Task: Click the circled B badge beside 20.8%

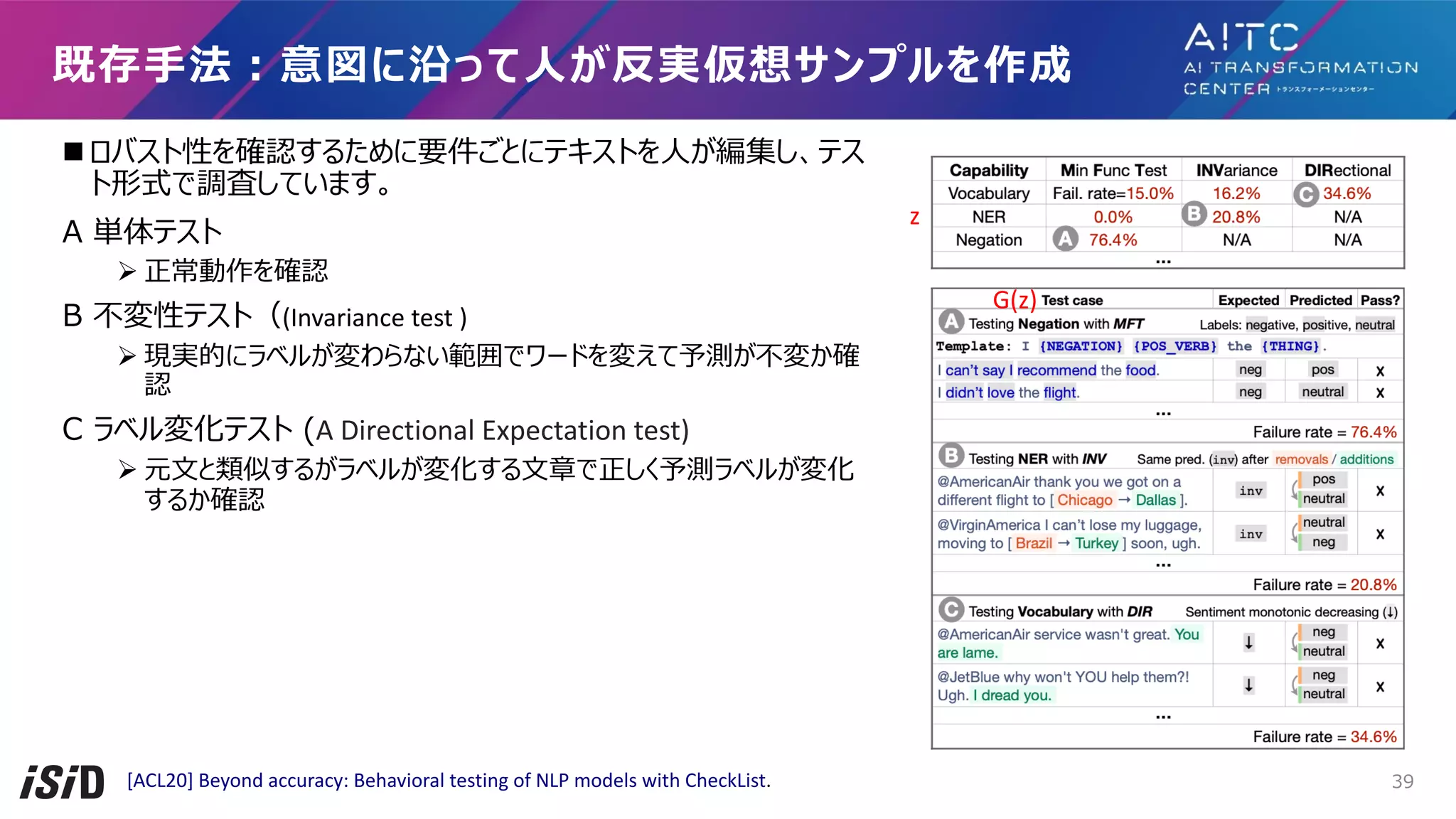Action: pos(1194,213)
